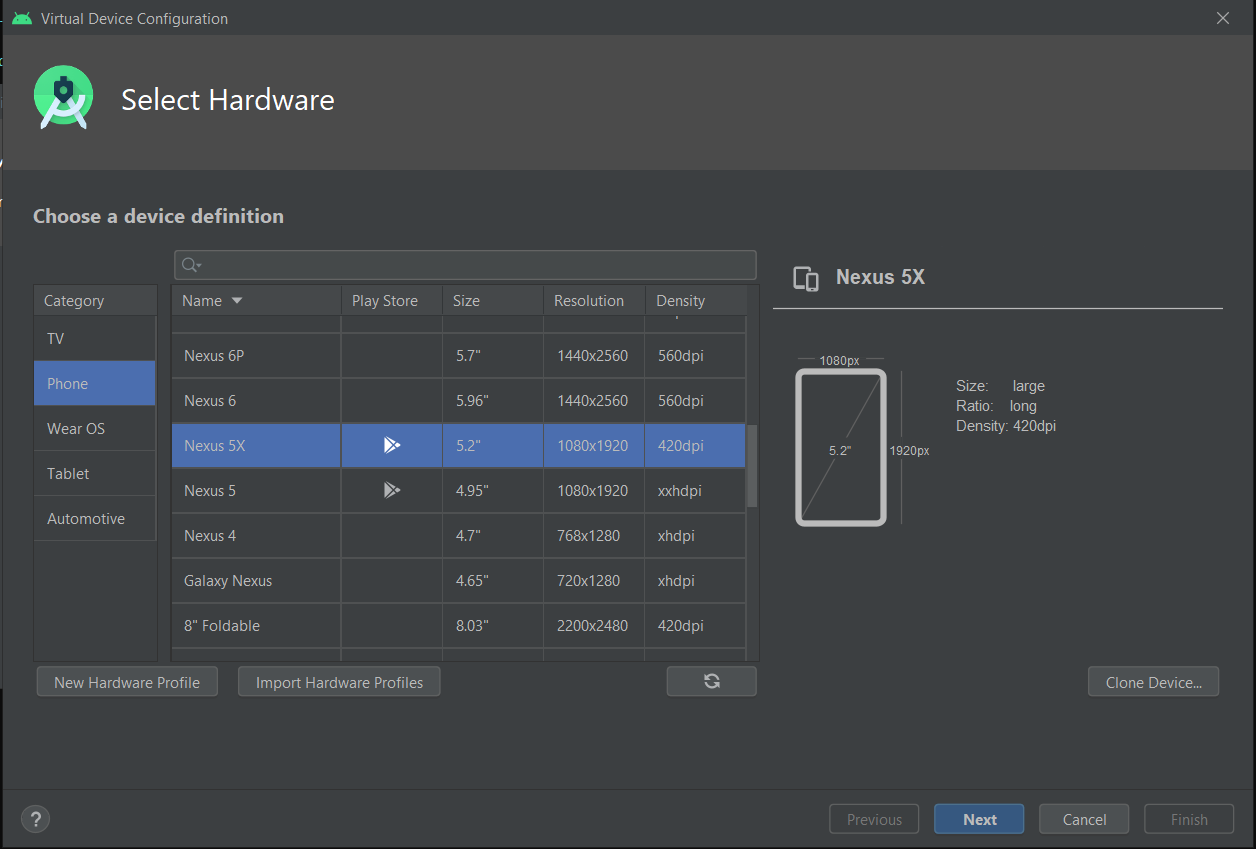Click the Density column header

[x=696, y=300]
